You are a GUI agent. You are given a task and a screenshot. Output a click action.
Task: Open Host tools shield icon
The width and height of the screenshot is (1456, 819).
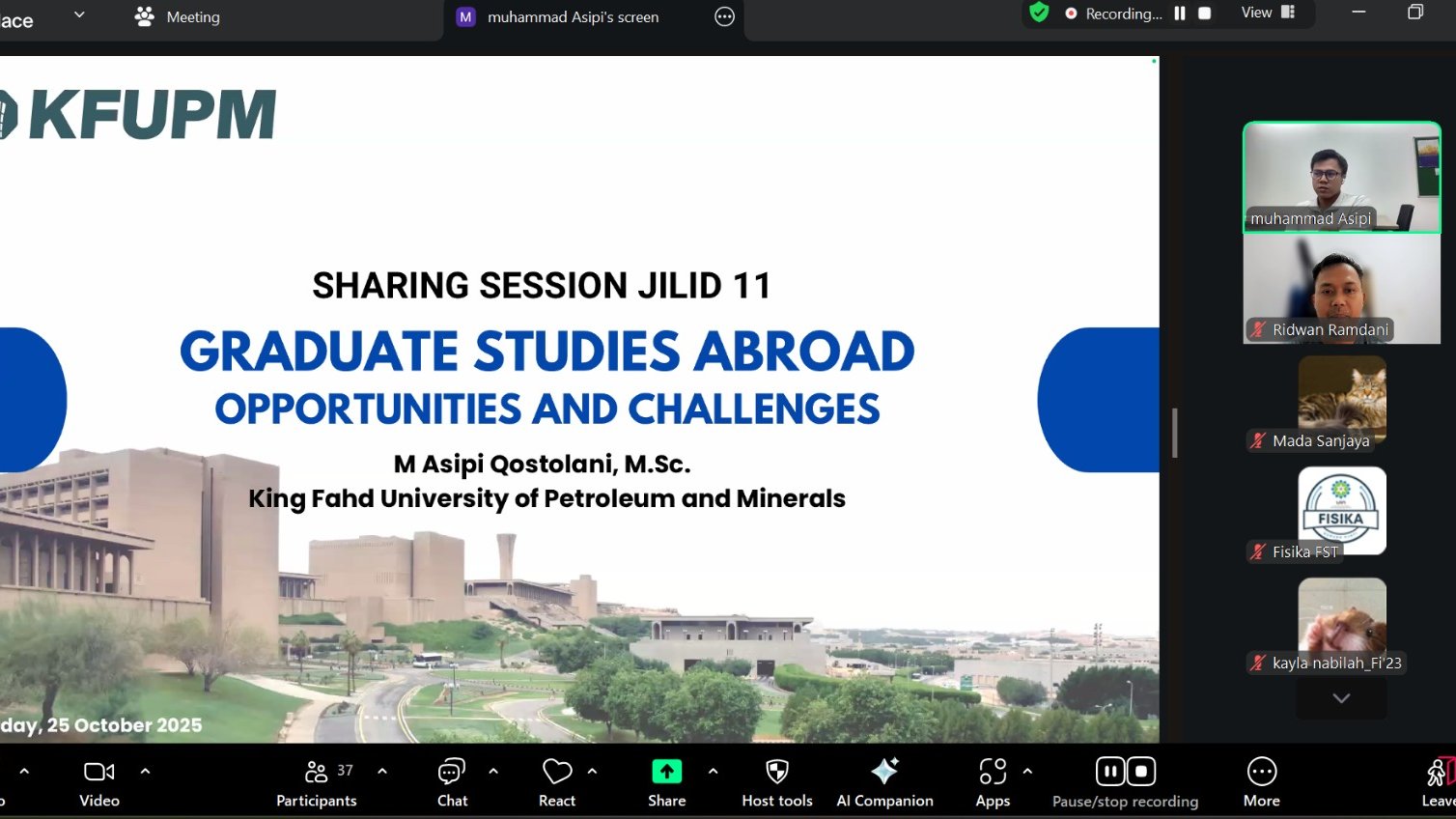[777, 772]
